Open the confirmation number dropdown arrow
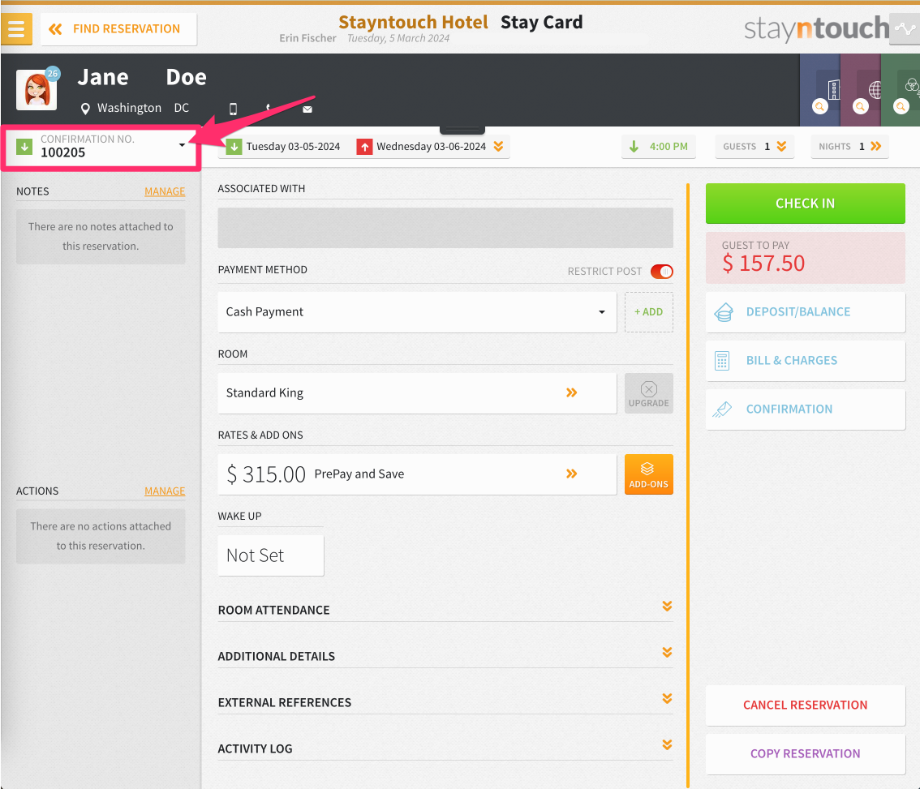Screen dimensions: 920x789 click(x=182, y=145)
